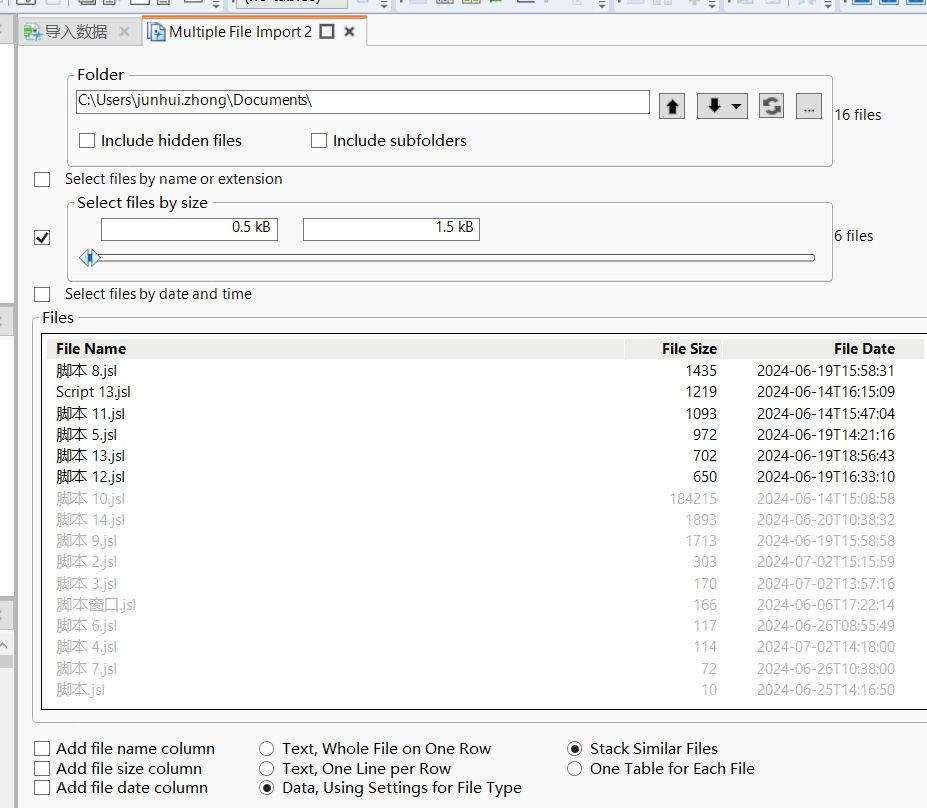Image resolution: width=927 pixels, height=808 pixels.
Task: Click file size value 1435
Action: point(701,371)
